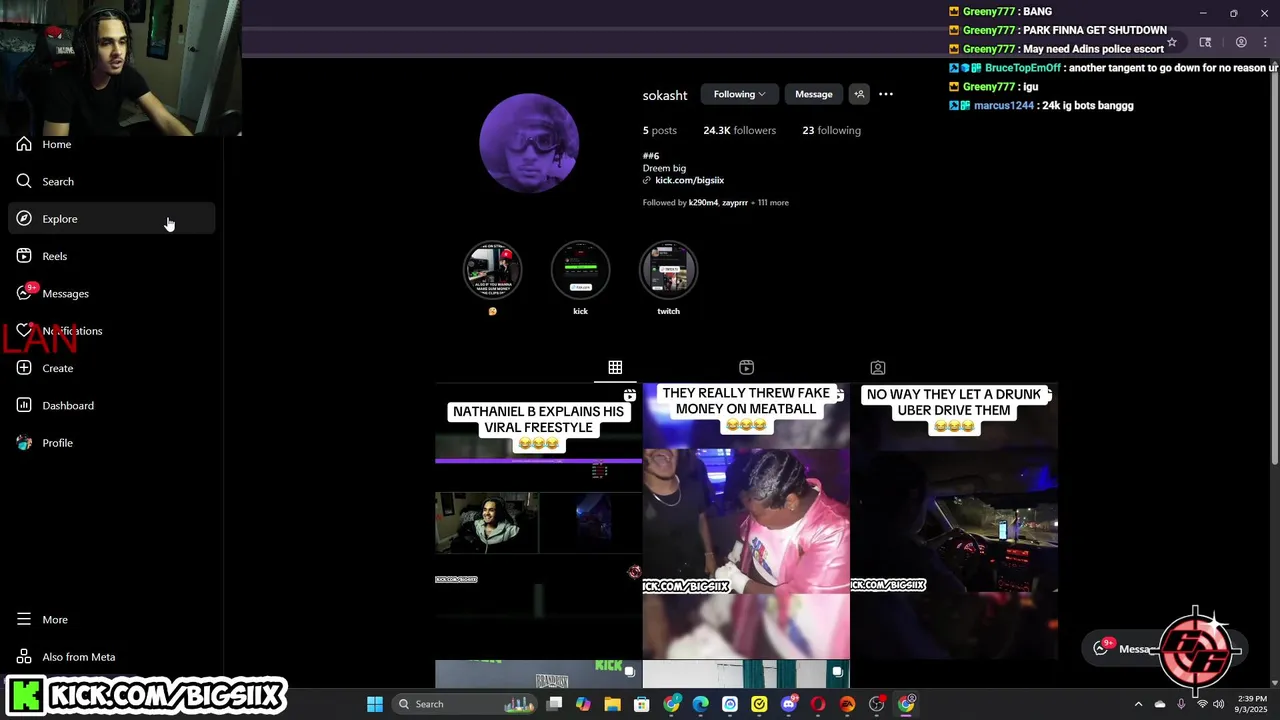Show hidden system tray icons

pyautogui.click(x=1138, y=704)
